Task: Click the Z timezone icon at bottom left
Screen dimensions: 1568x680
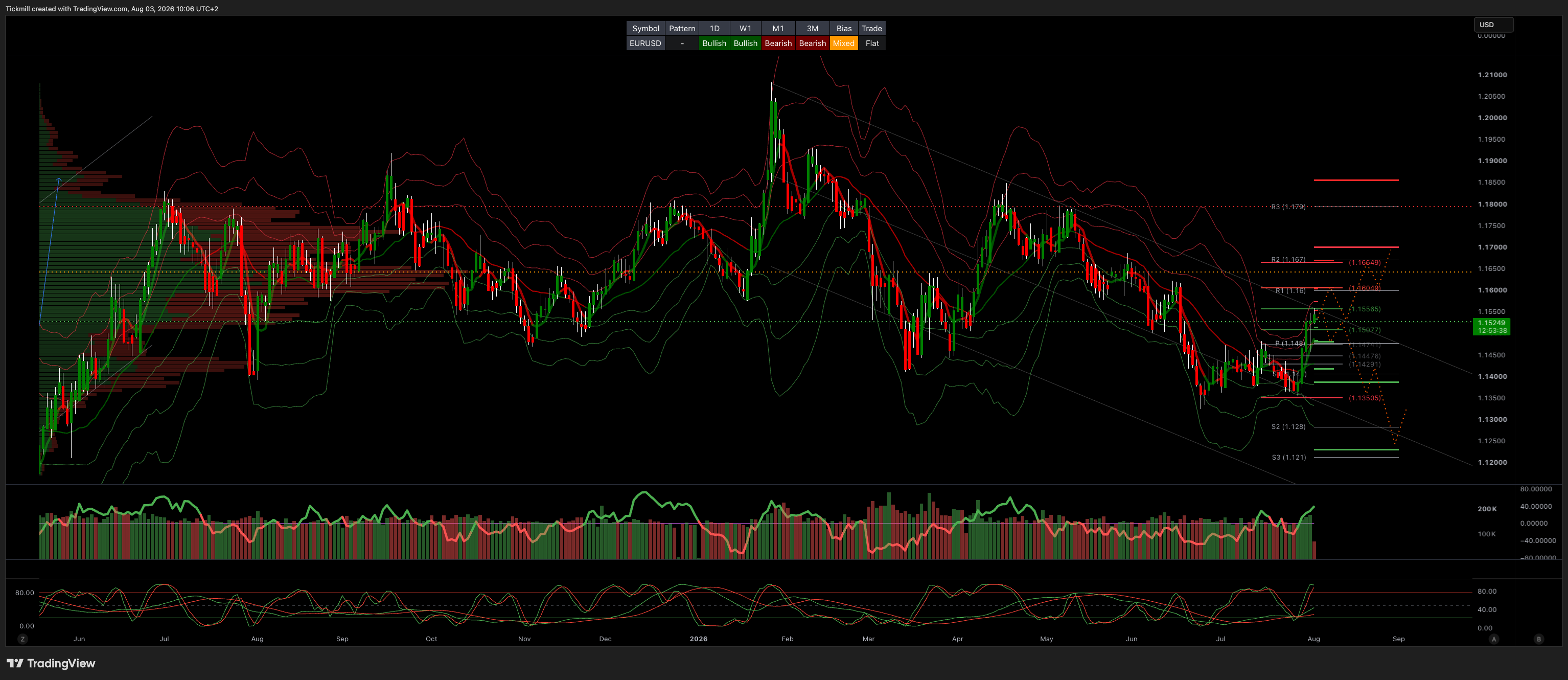Action: click(x=22, y=639)
